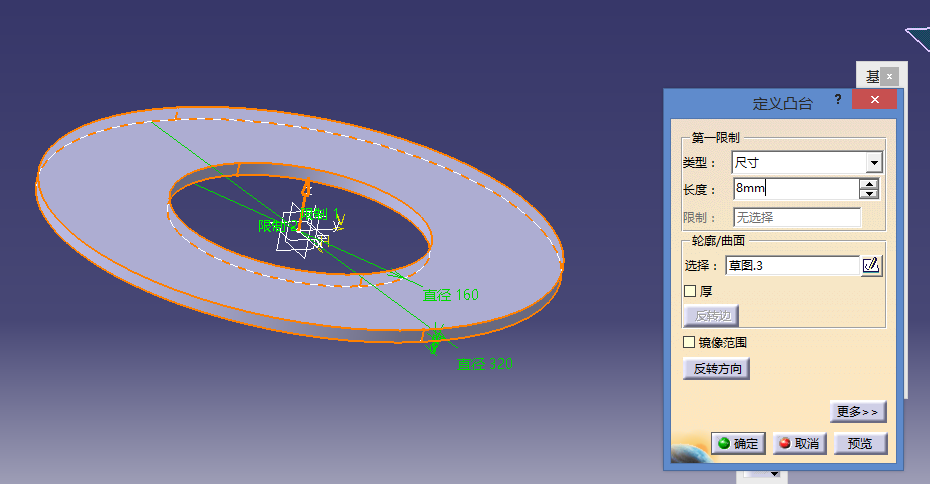This screenshot has height=484, width=930.
Task: Click the 反转边 button
Action: [712, 316]
